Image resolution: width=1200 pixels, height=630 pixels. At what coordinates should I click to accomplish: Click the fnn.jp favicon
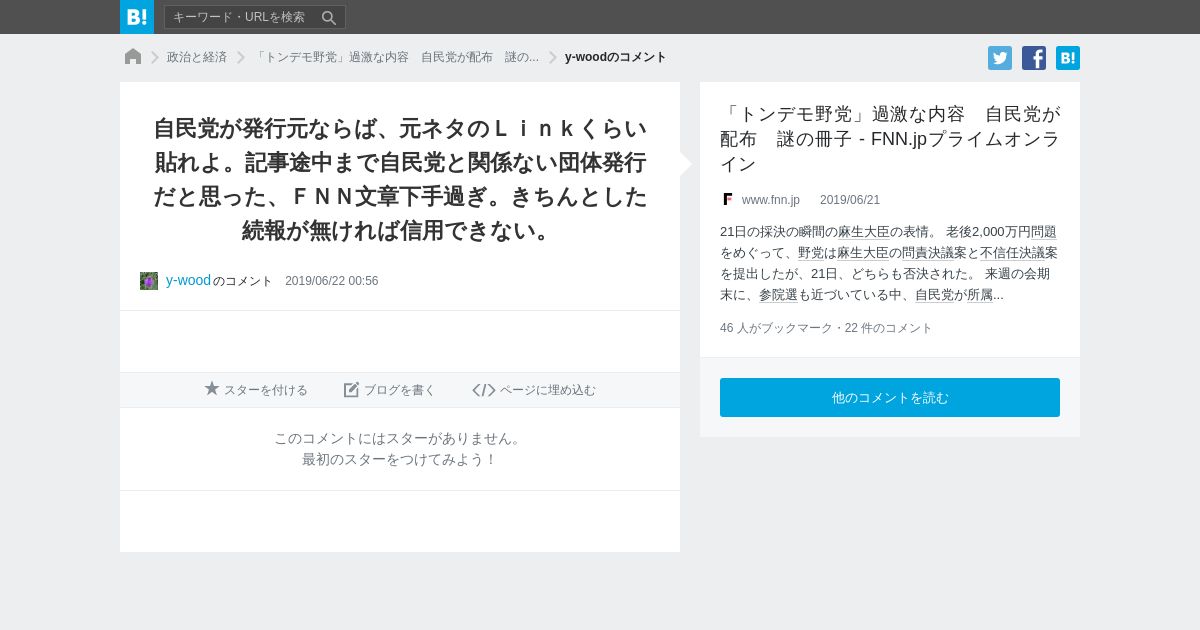click(727, 200)
